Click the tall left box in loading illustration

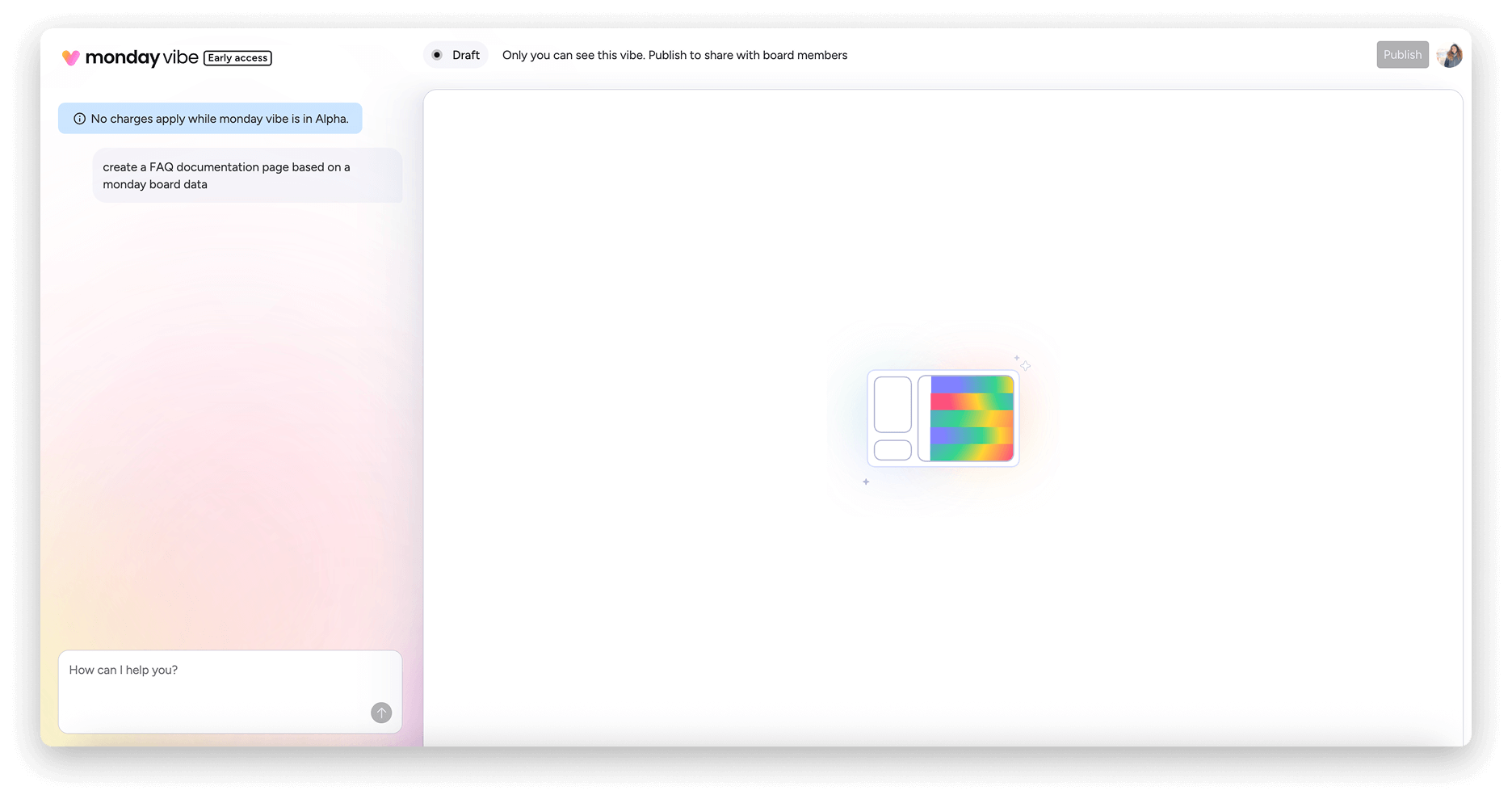pos(892,404)
